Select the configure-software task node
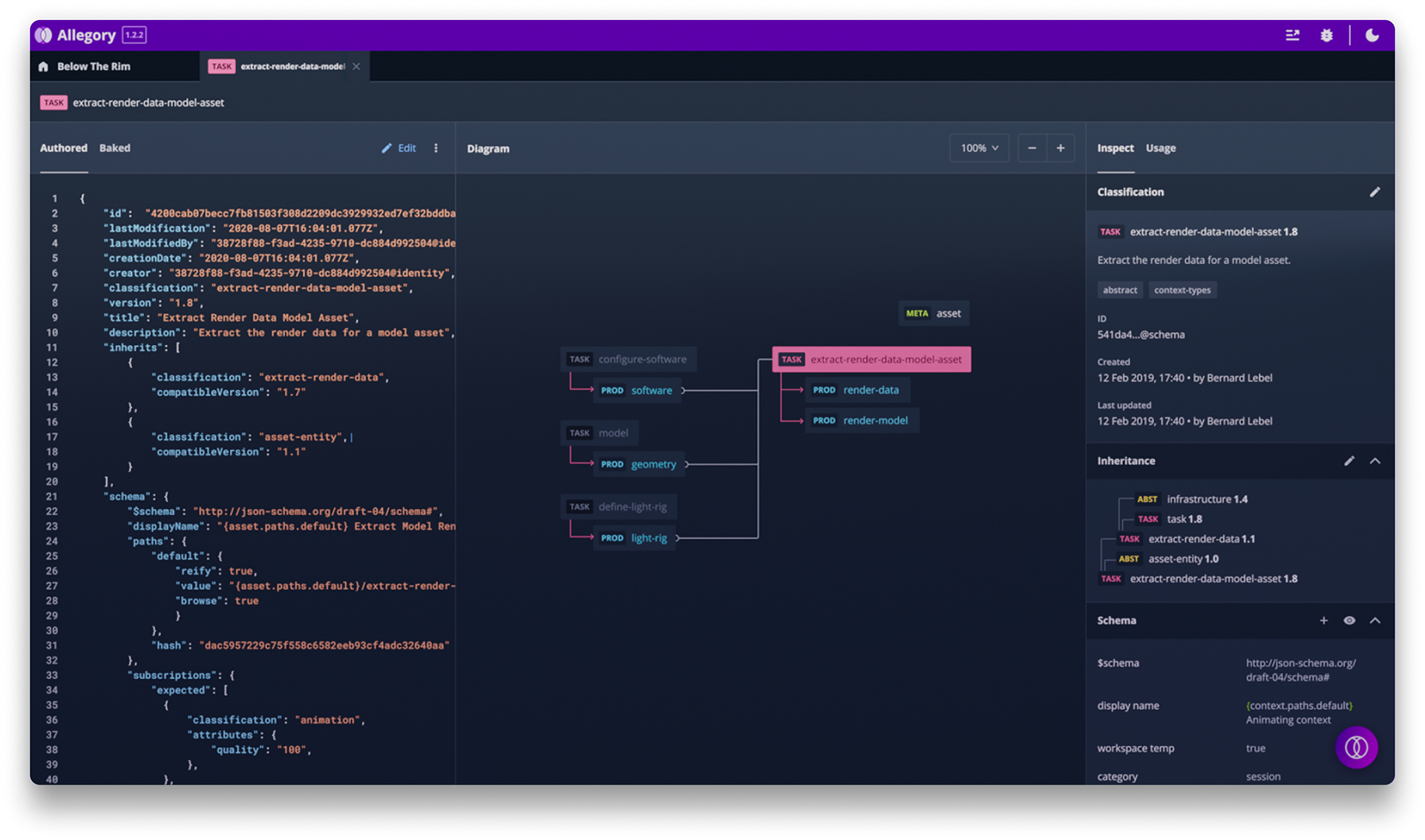Screen dimensions: 1425x840 coord(628,359)
